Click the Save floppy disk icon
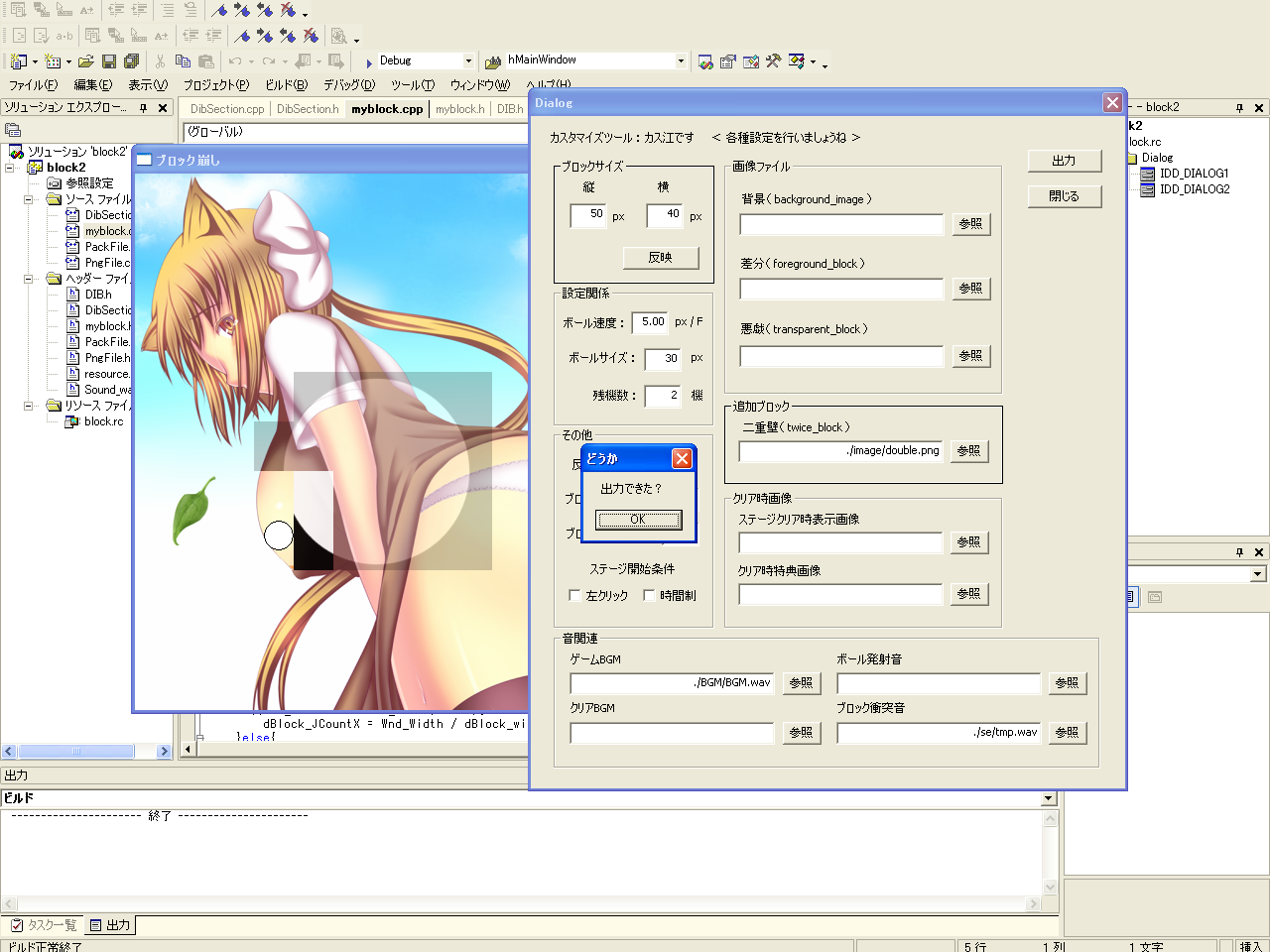 point(109,61)
